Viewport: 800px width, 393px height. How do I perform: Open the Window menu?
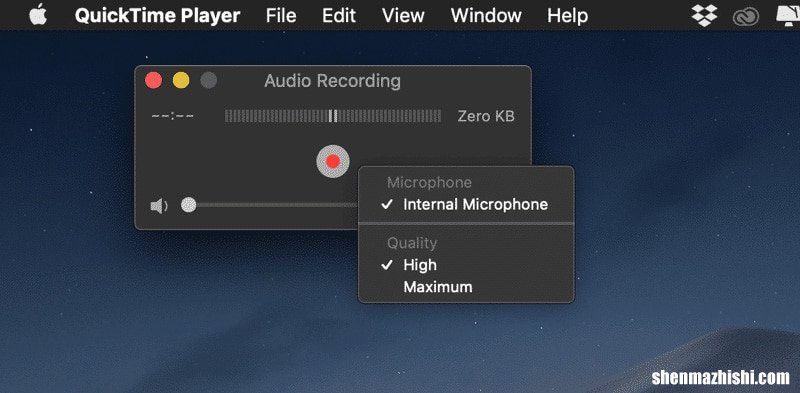[486, 16]
